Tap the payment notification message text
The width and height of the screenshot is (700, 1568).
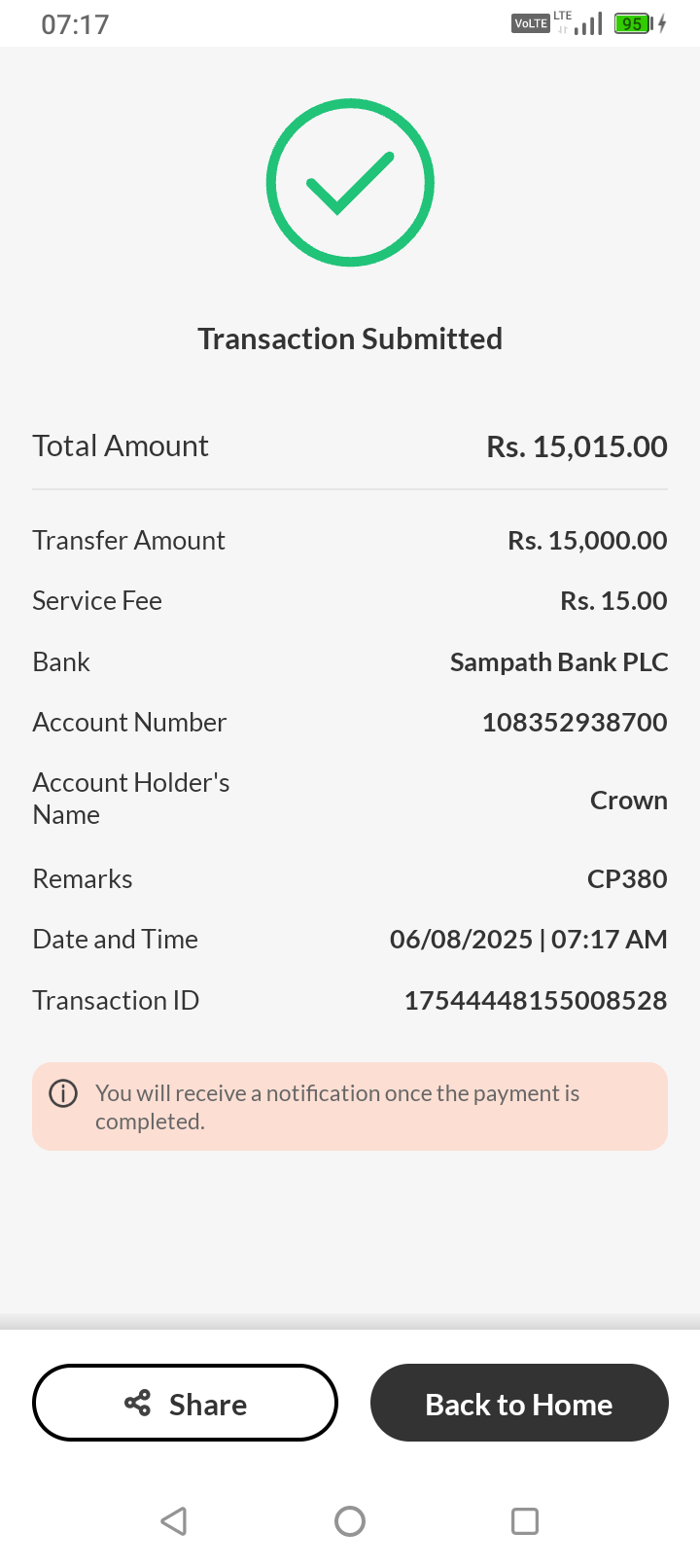pyautogui.click(x=337, y=1107)
